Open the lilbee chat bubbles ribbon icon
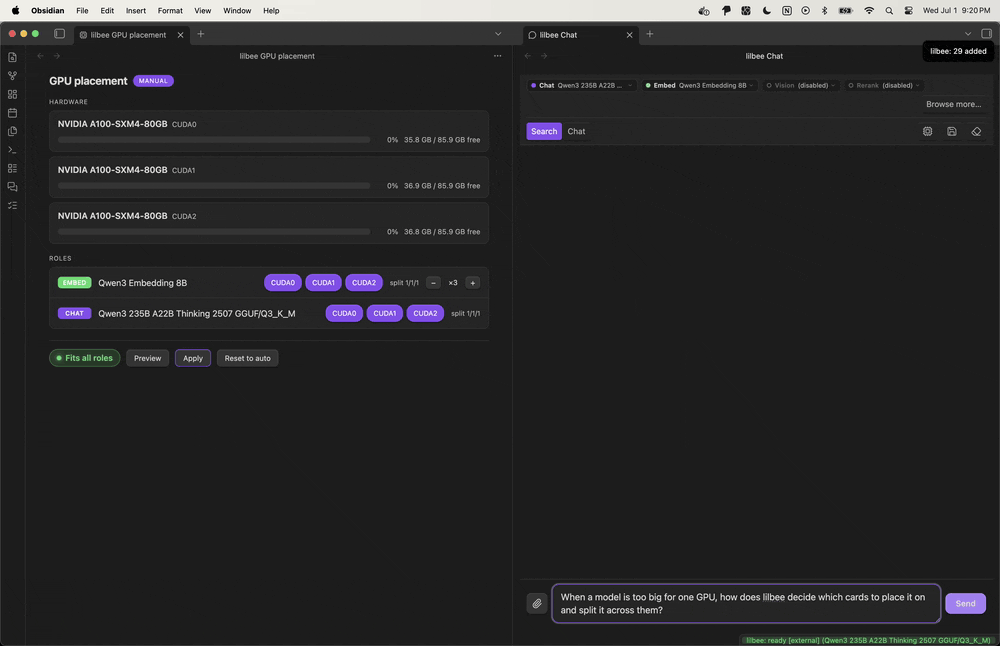The image size is (1000, 646). 12,187
